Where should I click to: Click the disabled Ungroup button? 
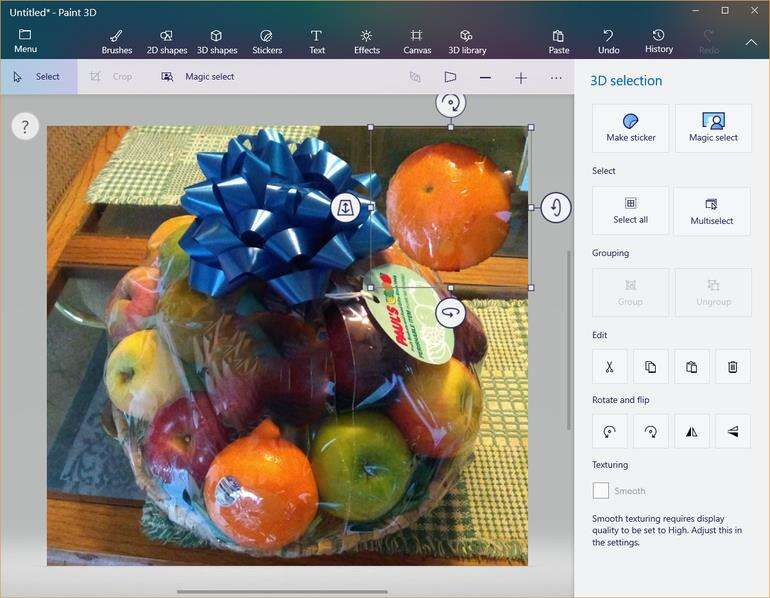(713, 293)
